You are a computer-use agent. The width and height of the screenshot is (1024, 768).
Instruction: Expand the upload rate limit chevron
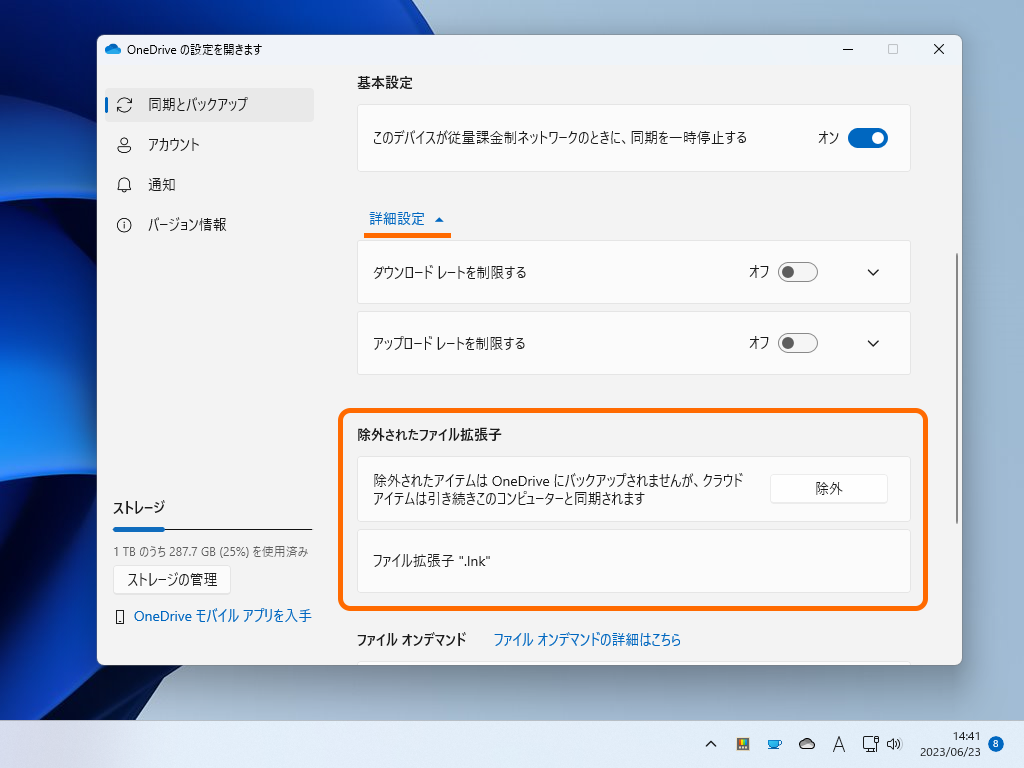(872, 343)
